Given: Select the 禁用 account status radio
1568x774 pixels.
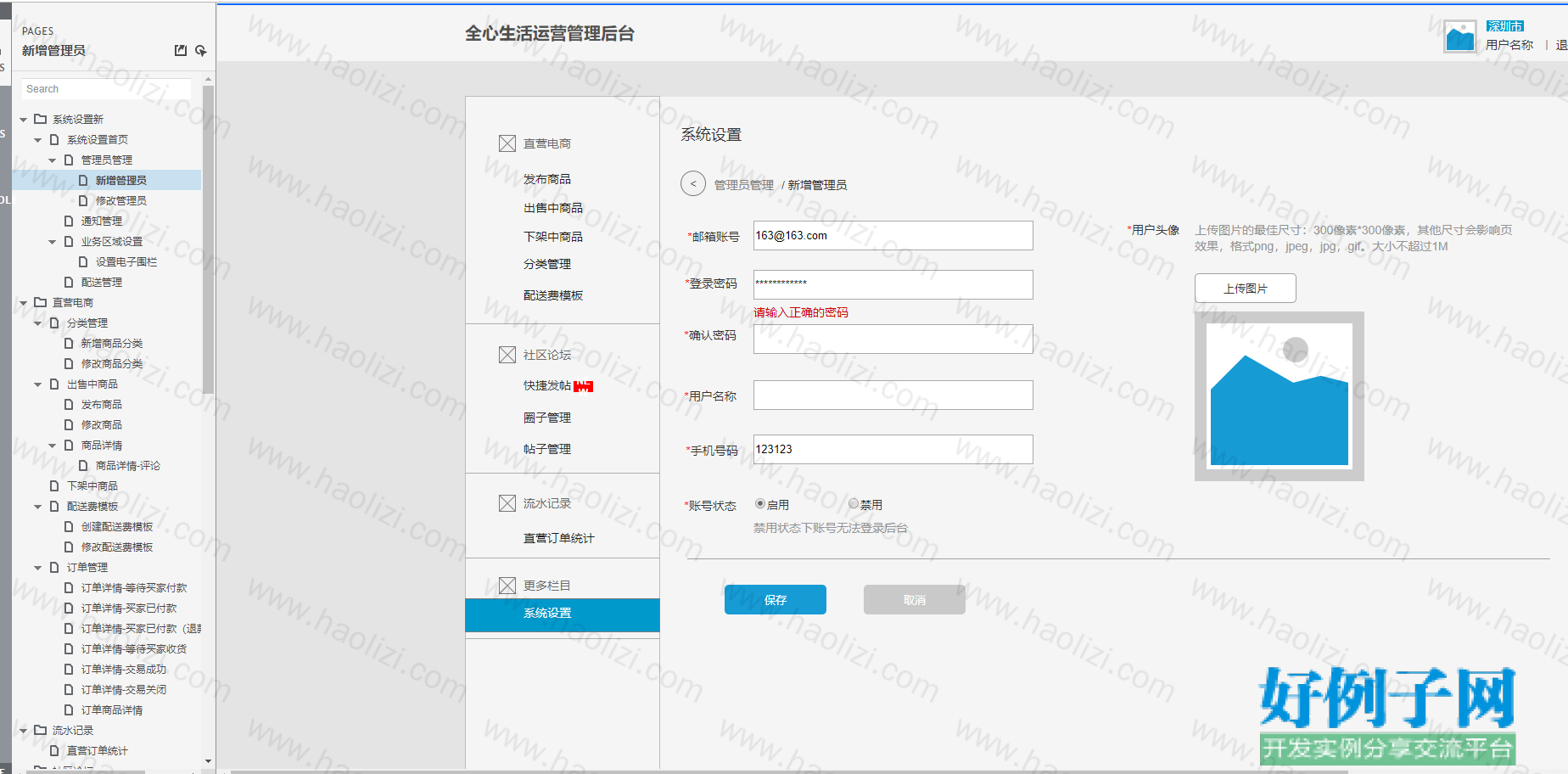Looking at the screenshot, I should (x=854, y=504).
